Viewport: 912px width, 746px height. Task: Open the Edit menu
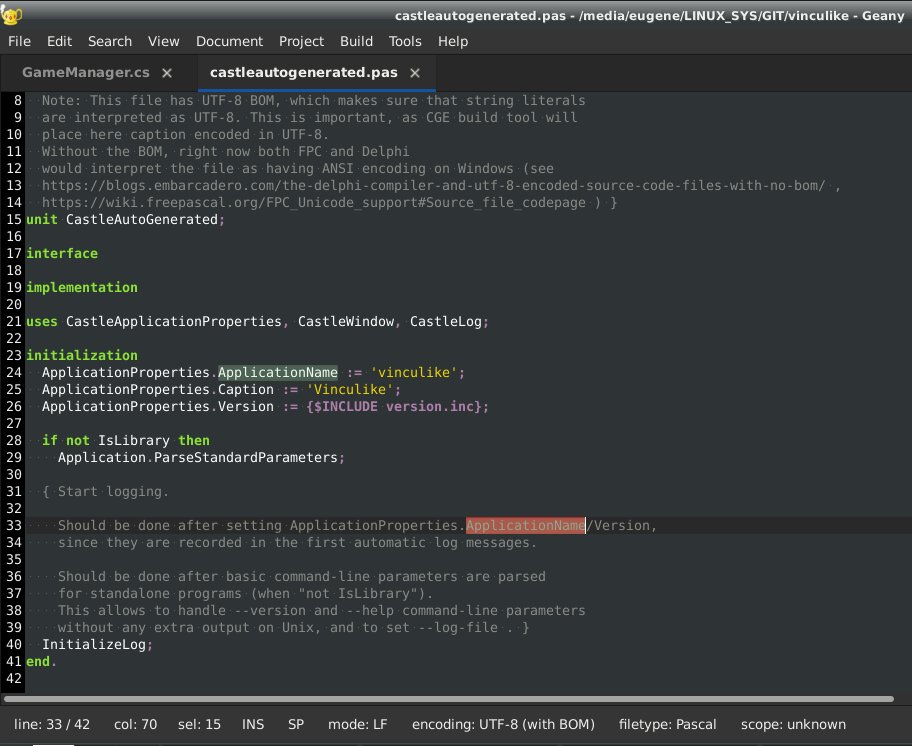pyautogui.click(x=59, y=41)
